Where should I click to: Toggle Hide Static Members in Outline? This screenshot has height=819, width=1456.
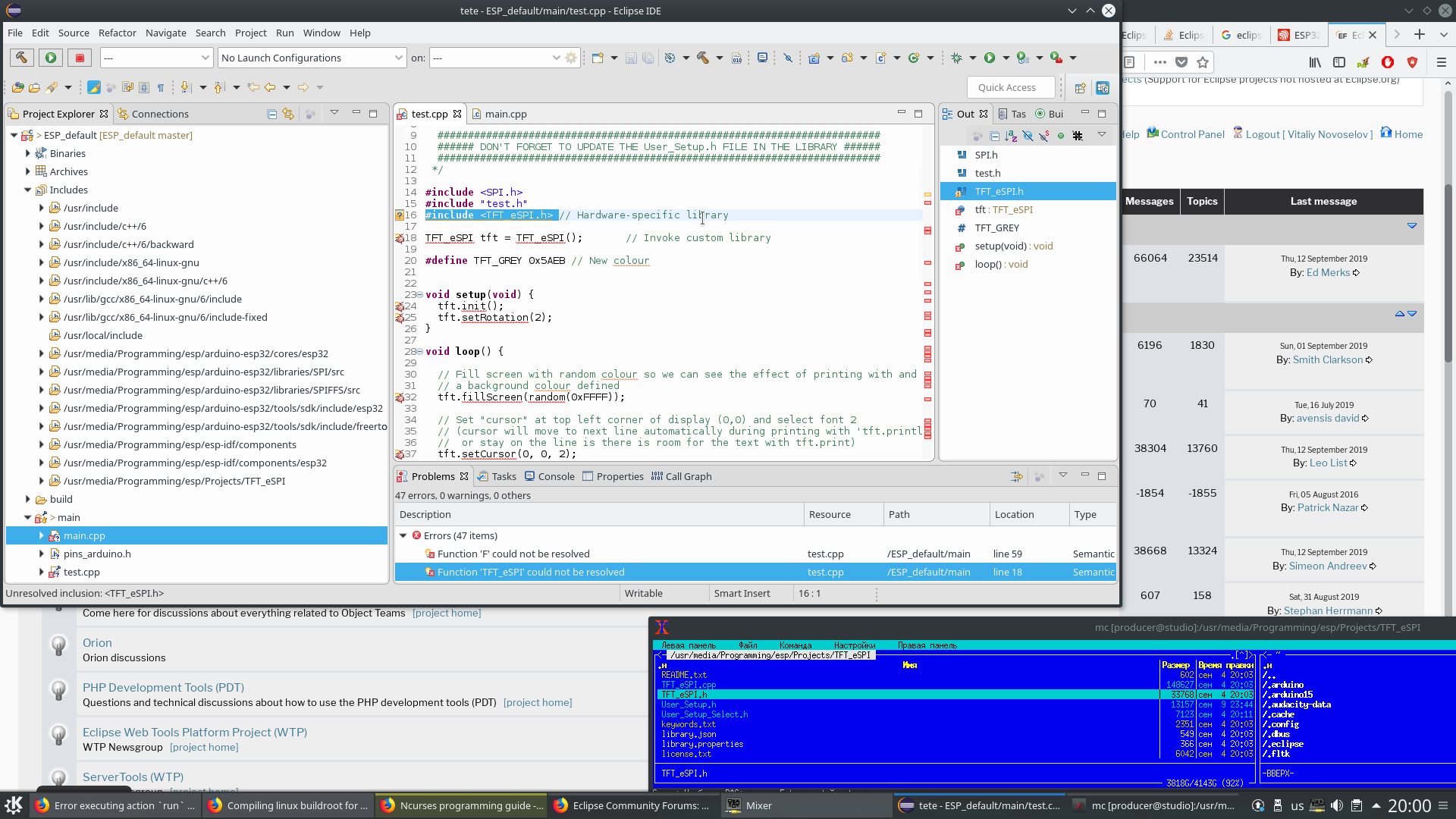point(1044,136)
